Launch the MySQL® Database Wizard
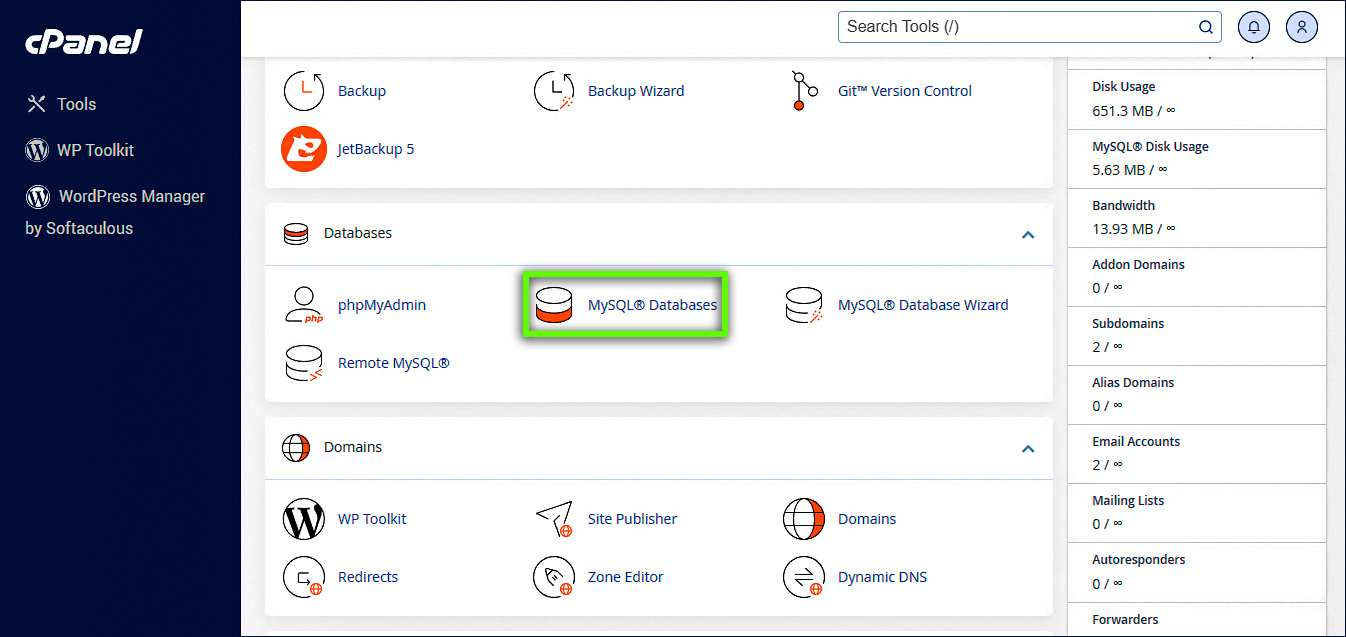The height and width of the screenshot is (637, 1346). coord(922,305)
